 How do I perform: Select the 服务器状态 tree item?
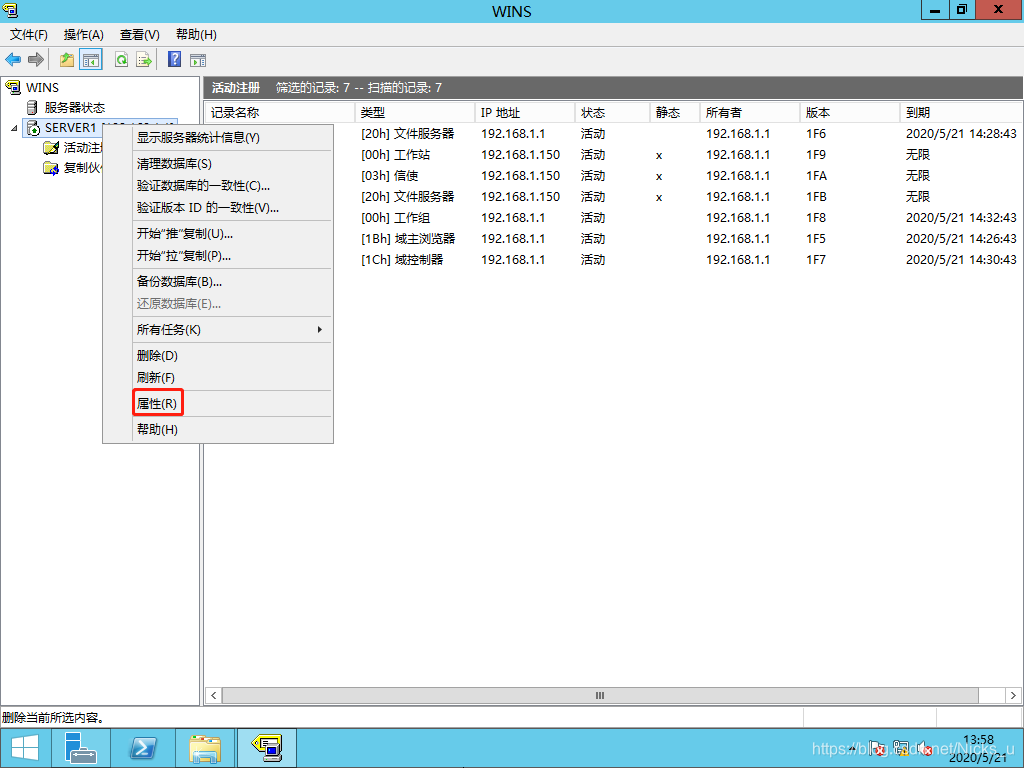pos(74,107)
